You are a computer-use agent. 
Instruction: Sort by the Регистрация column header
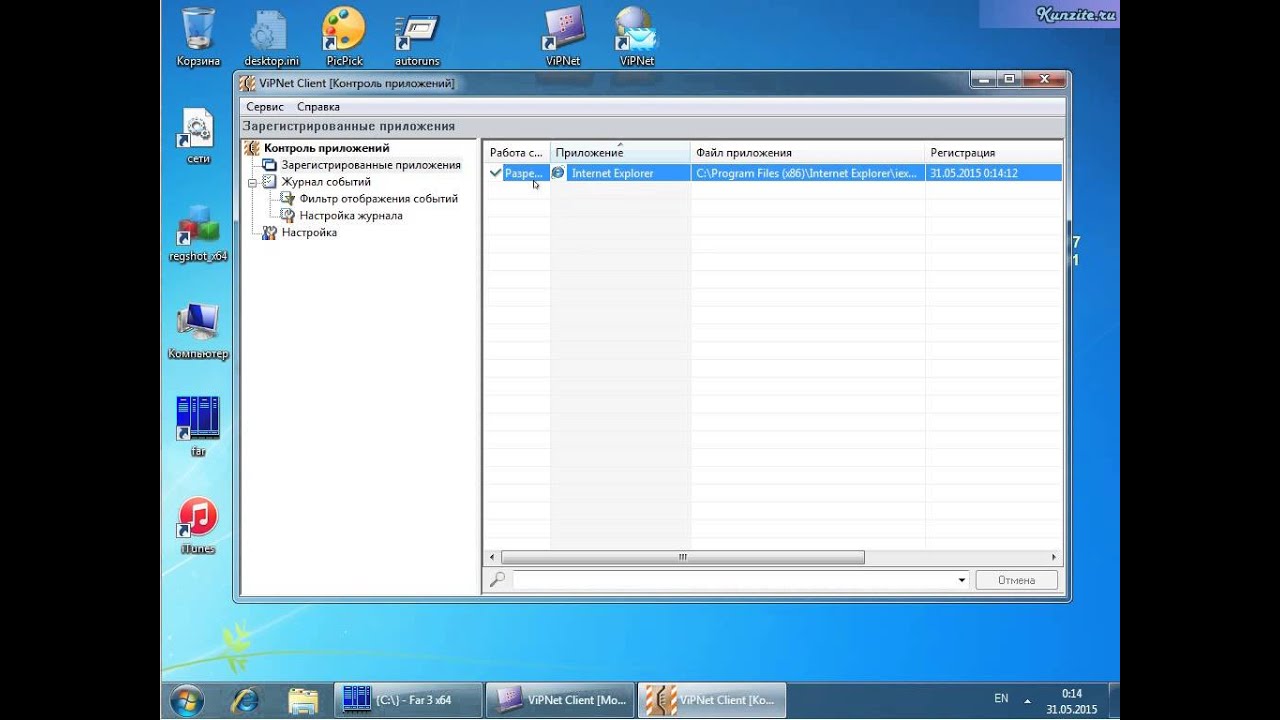pos(994,153)
